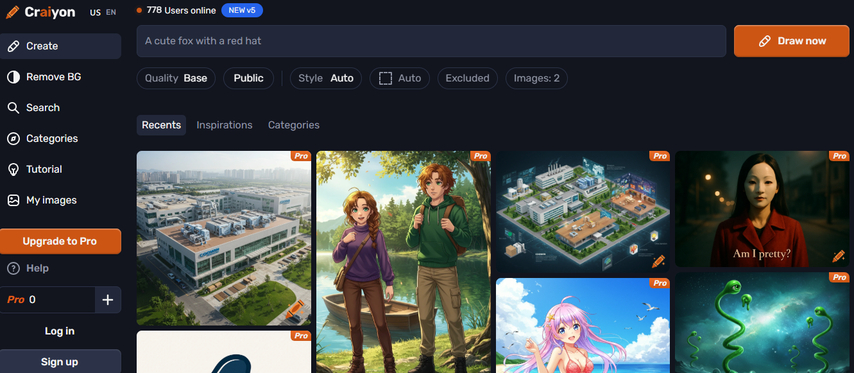
Task: Click the Craiyon logo
Action: coord(41,12)
